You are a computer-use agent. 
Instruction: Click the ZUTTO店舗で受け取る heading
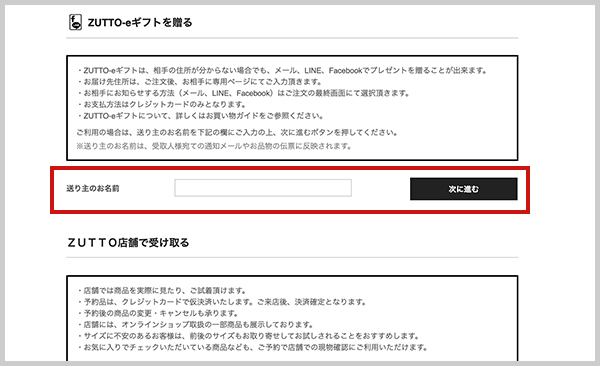128,242
